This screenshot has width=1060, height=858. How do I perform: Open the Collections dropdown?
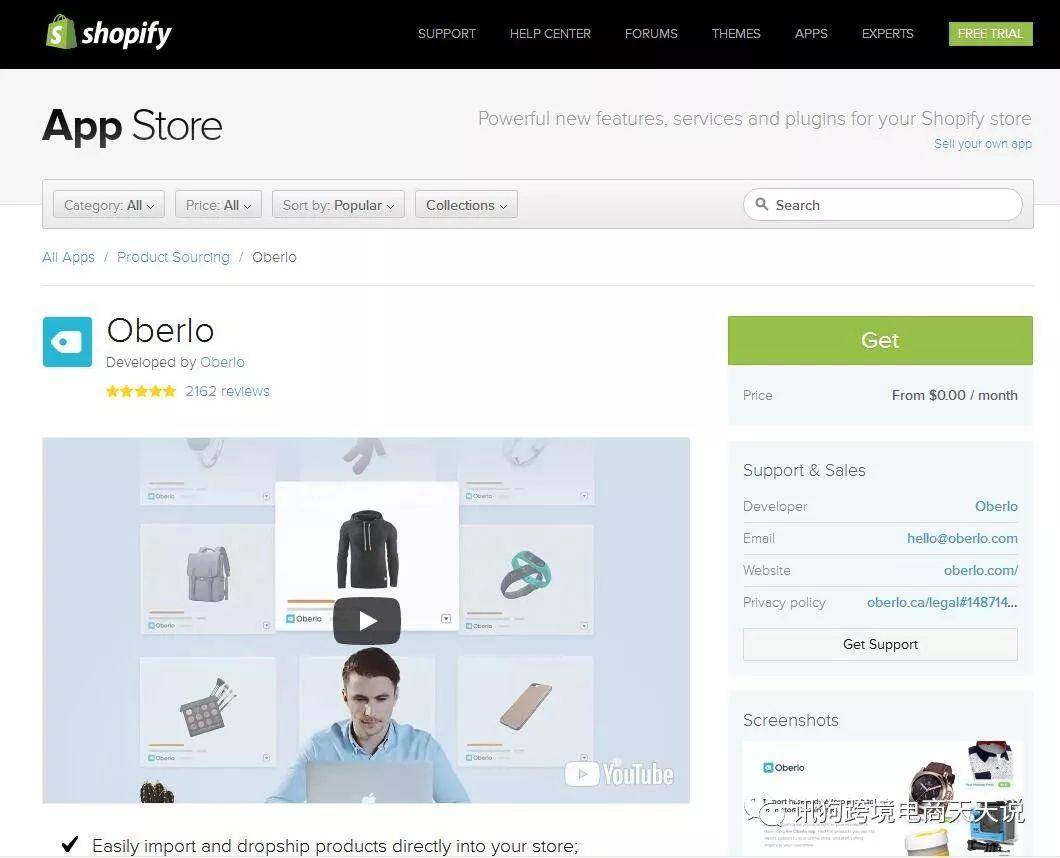coord(466,205)
